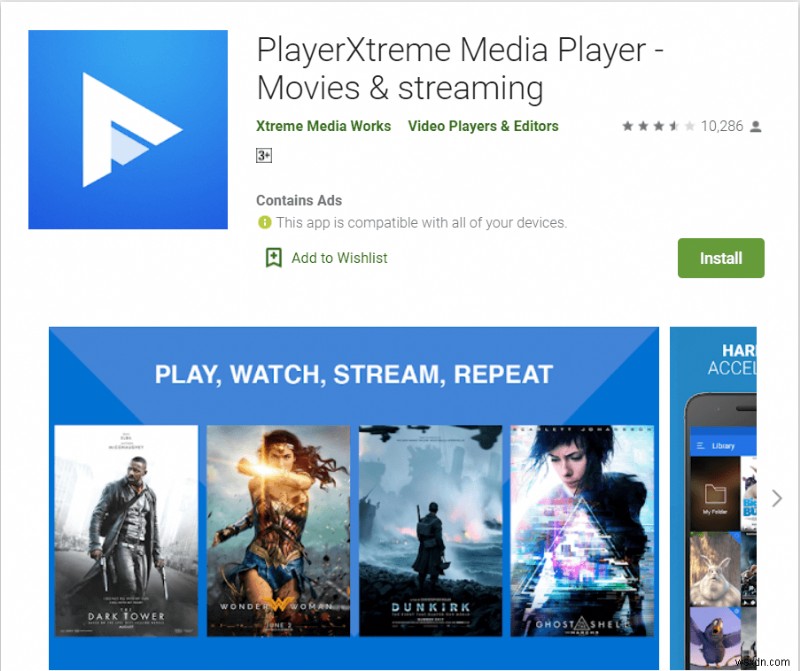
Task: Click the green Install button
Action: coord(721,258)
